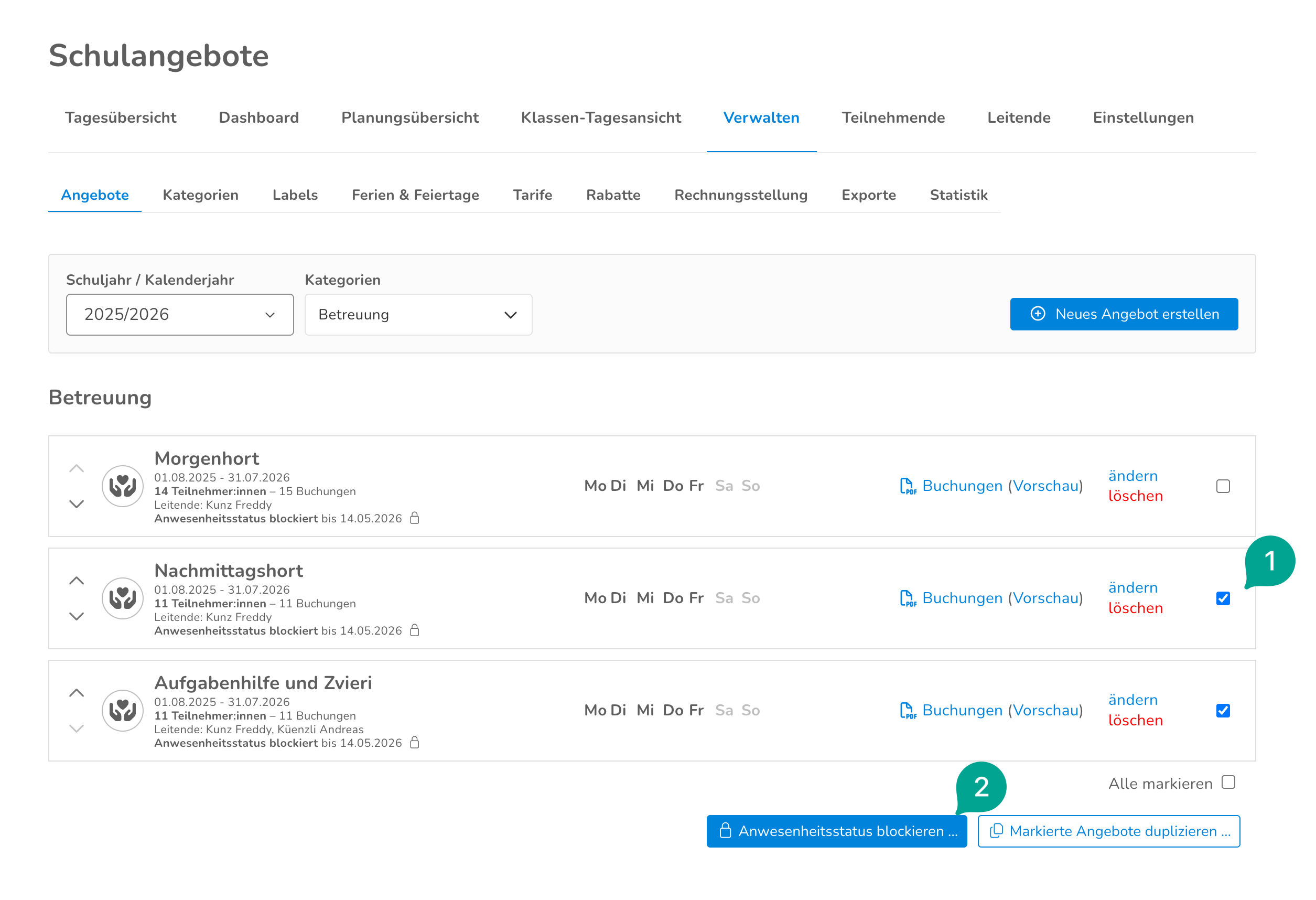This screenshot has width=1316, height=900.
Task: Open the Planungsübersicht tab
Action: (x=410, y=117)
